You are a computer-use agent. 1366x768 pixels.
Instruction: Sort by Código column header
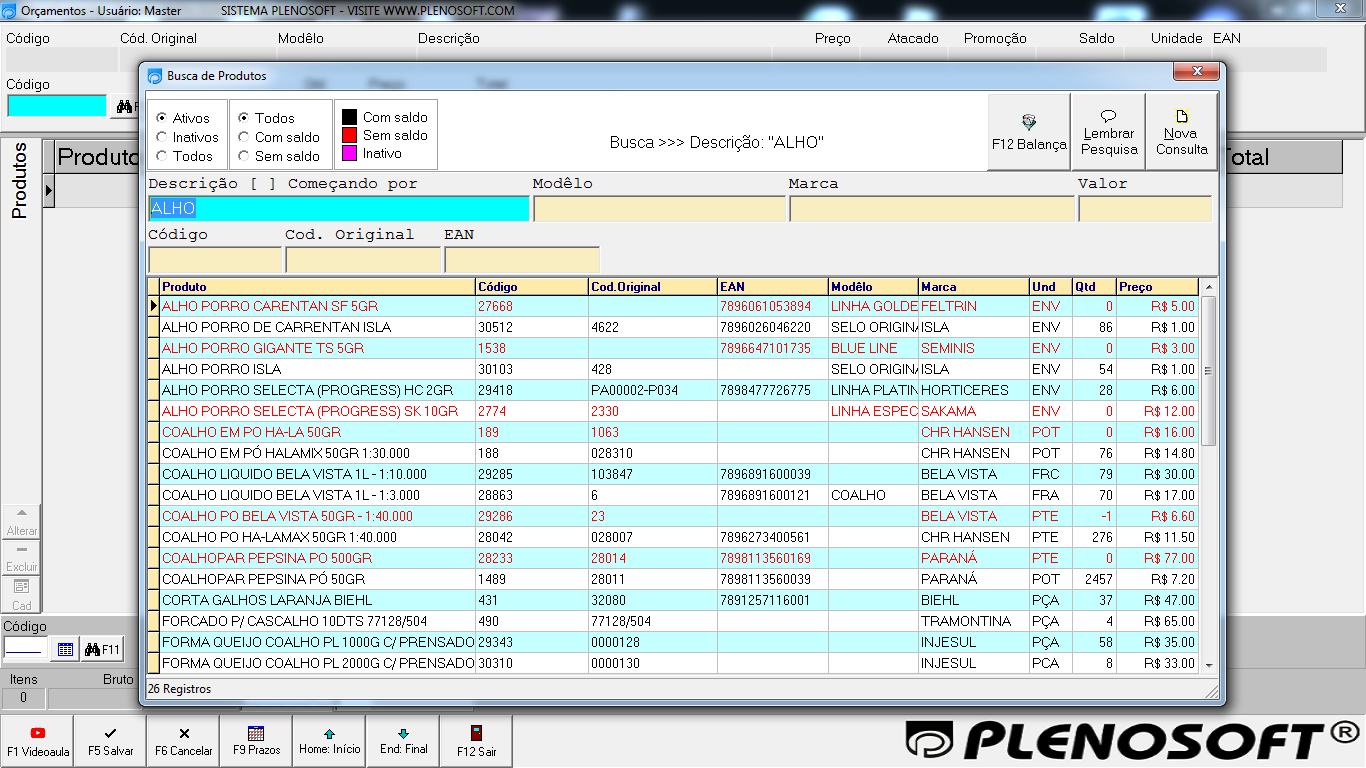coord(532,287)
